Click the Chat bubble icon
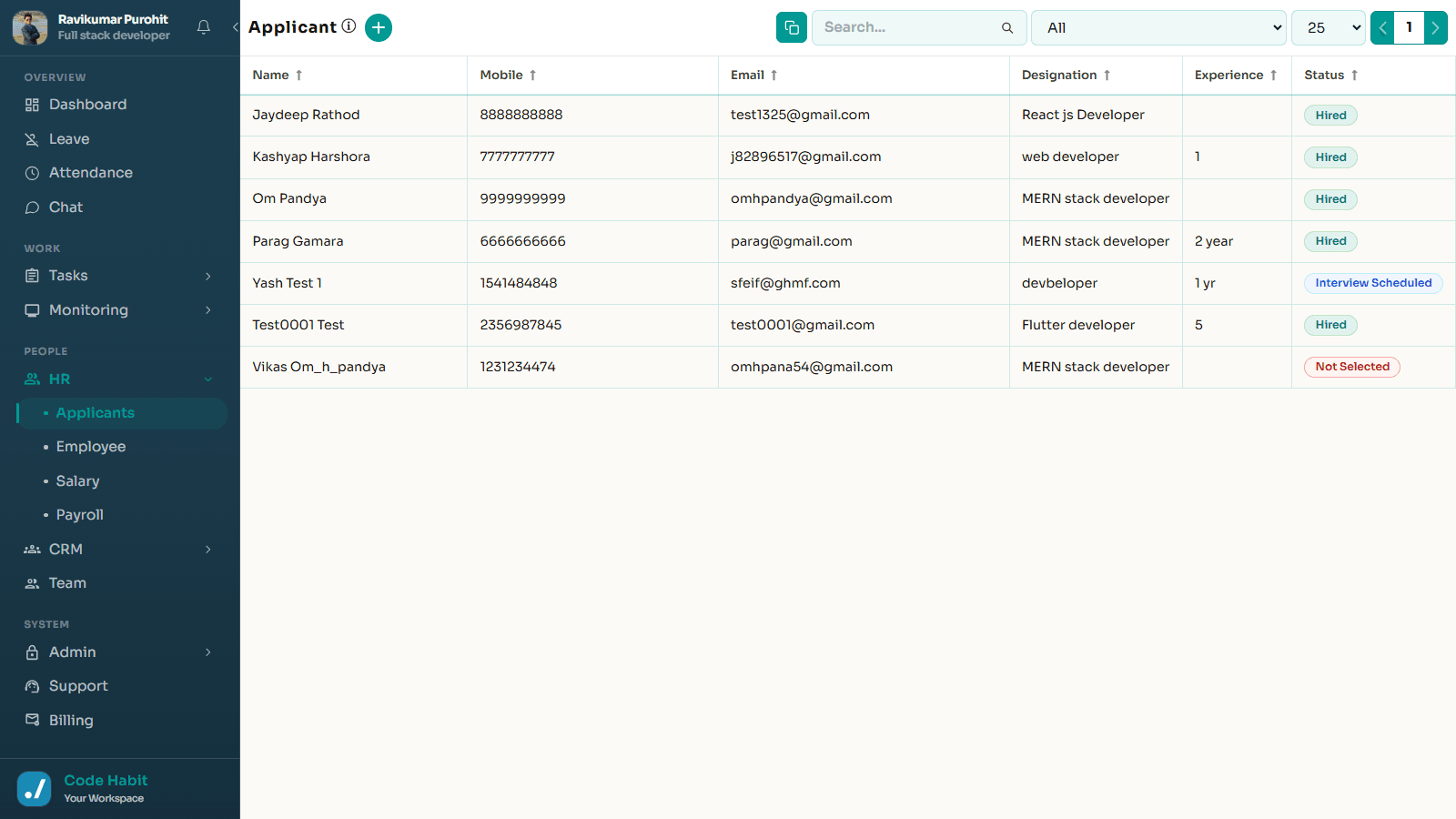The image size is (1456, 819). [32, 207]
